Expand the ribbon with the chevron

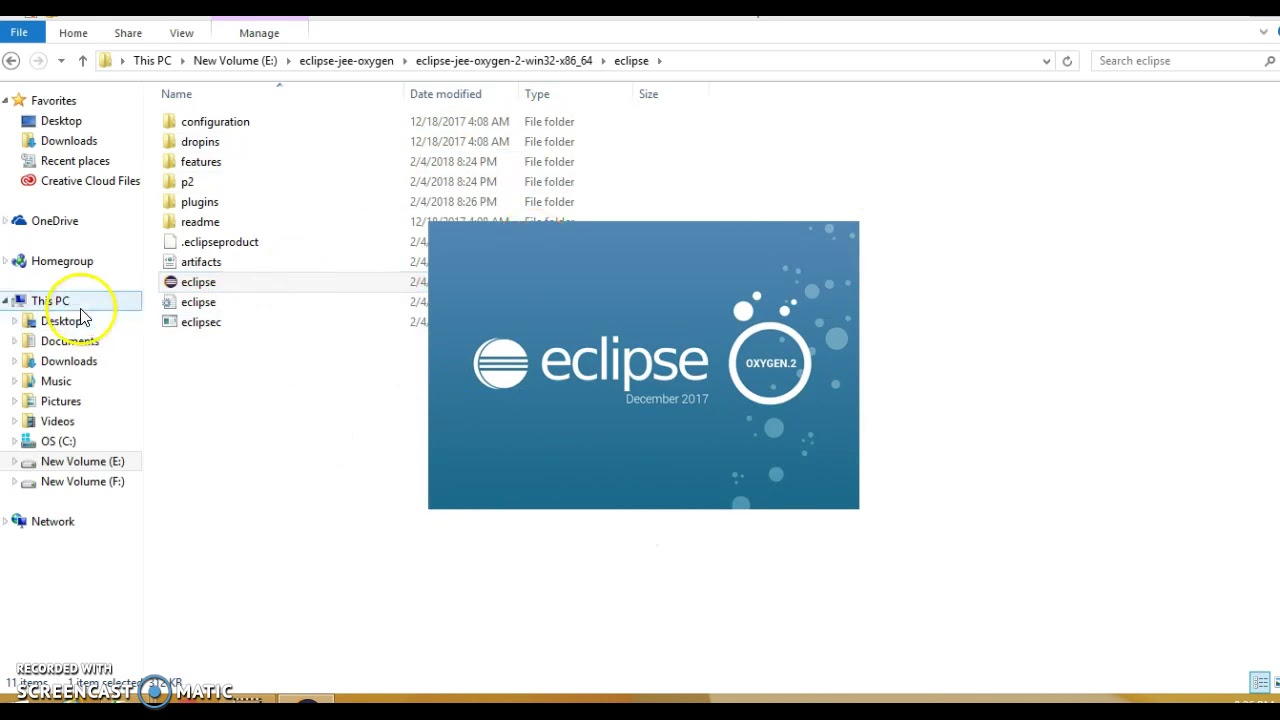(x=1263, y=32)
